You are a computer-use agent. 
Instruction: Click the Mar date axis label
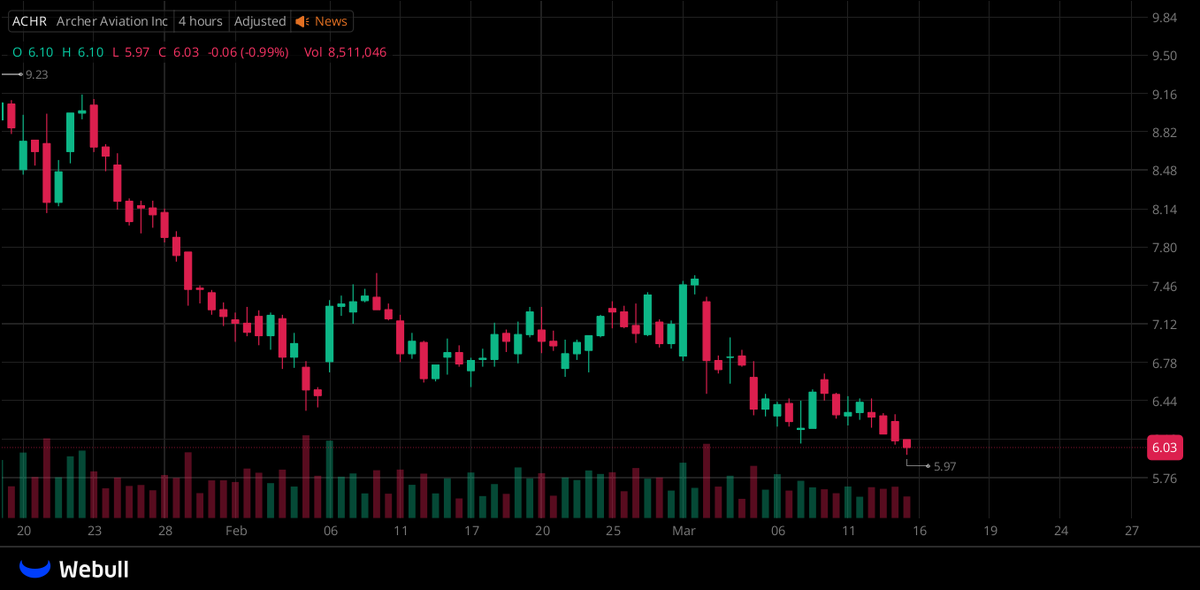tap(683, 531)
